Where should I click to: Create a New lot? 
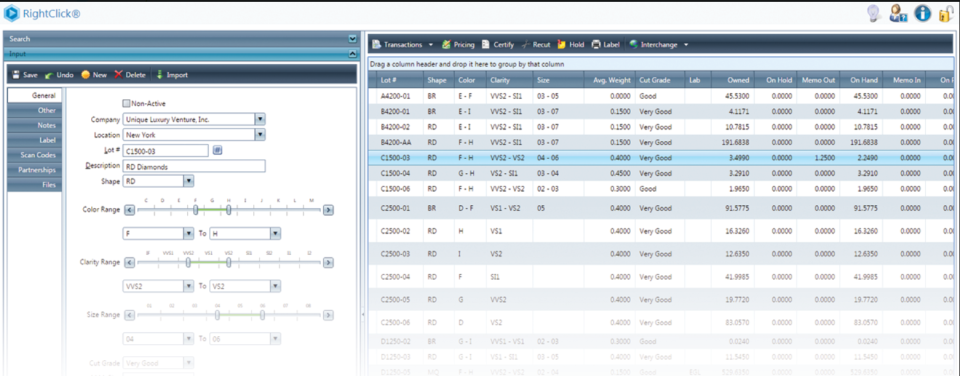(x=94, y=75)
